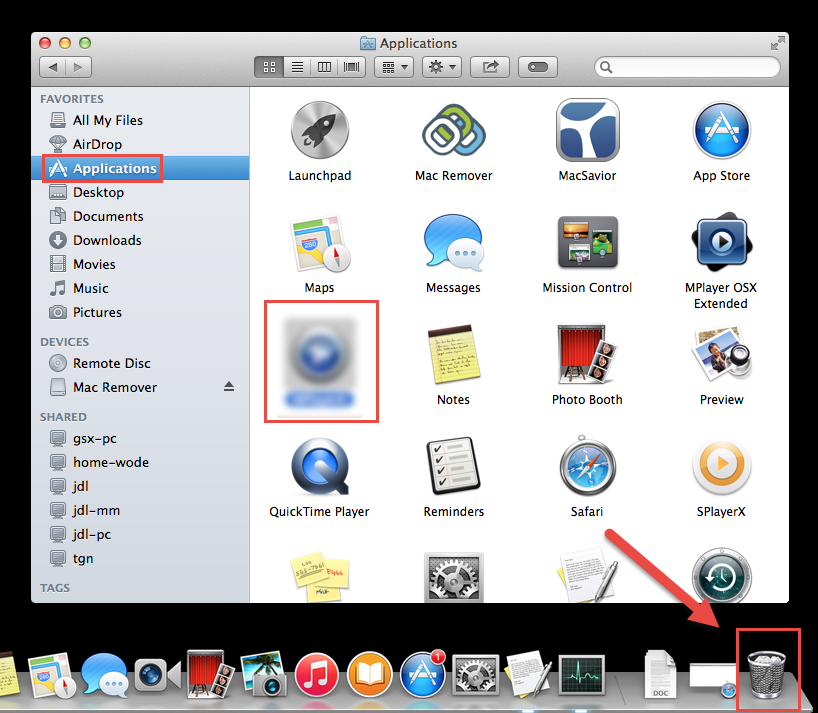Screen dimensions: 818x713
Task: Select the Stickies yellow notes app icon
Action: [x=320, y=577]
